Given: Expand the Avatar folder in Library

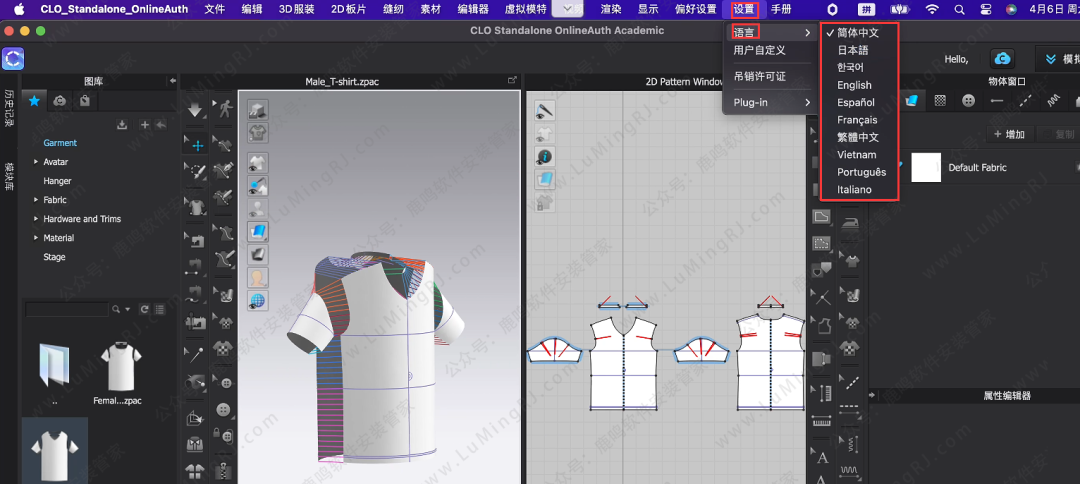Looking at the screenshot, I should tap(36, 162).
